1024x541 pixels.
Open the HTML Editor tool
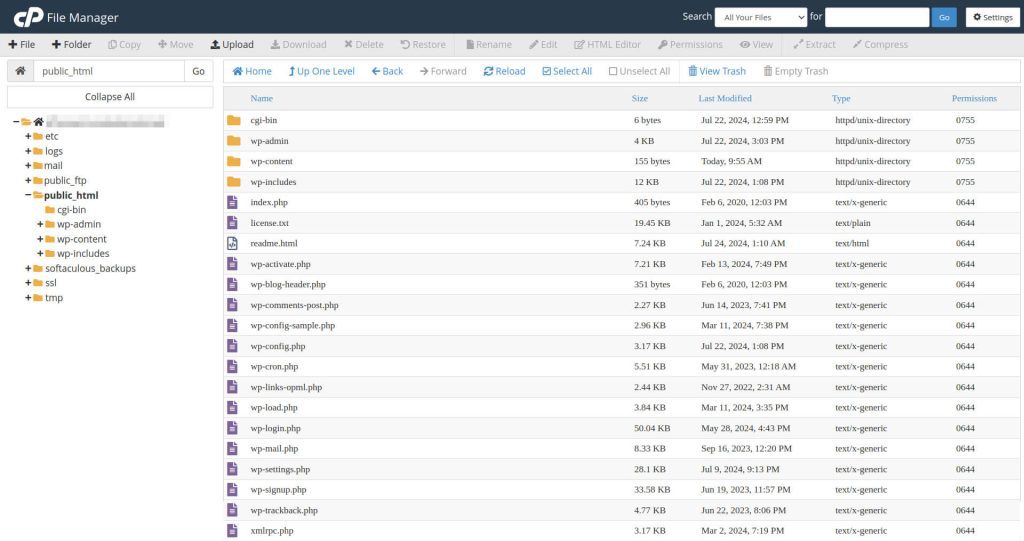[x=607, y=44]
